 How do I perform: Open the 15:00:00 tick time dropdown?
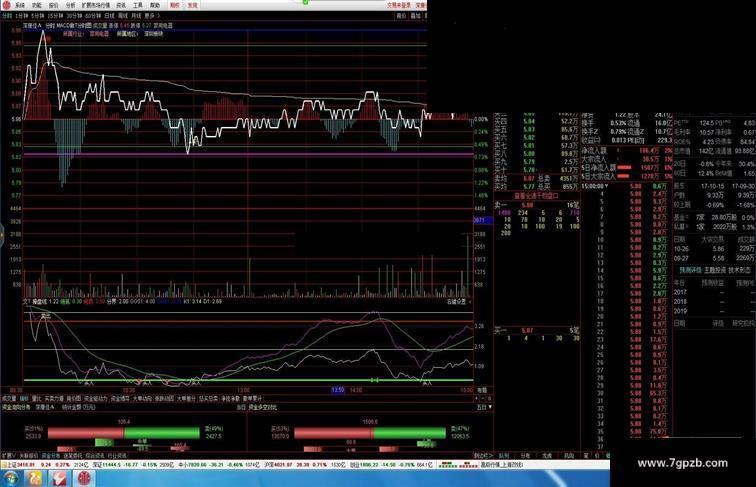(595, 186)
